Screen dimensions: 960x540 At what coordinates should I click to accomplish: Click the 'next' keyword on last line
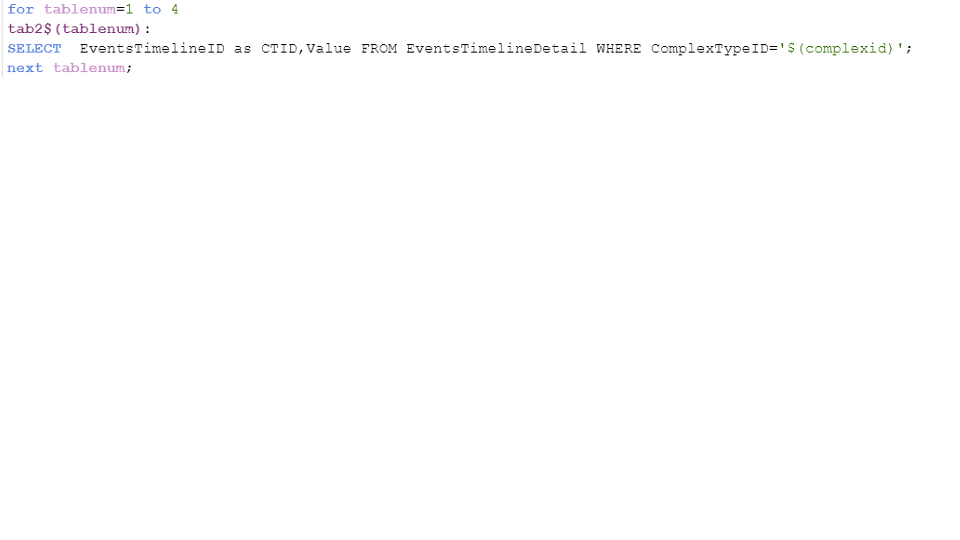[x=25, y=68]
